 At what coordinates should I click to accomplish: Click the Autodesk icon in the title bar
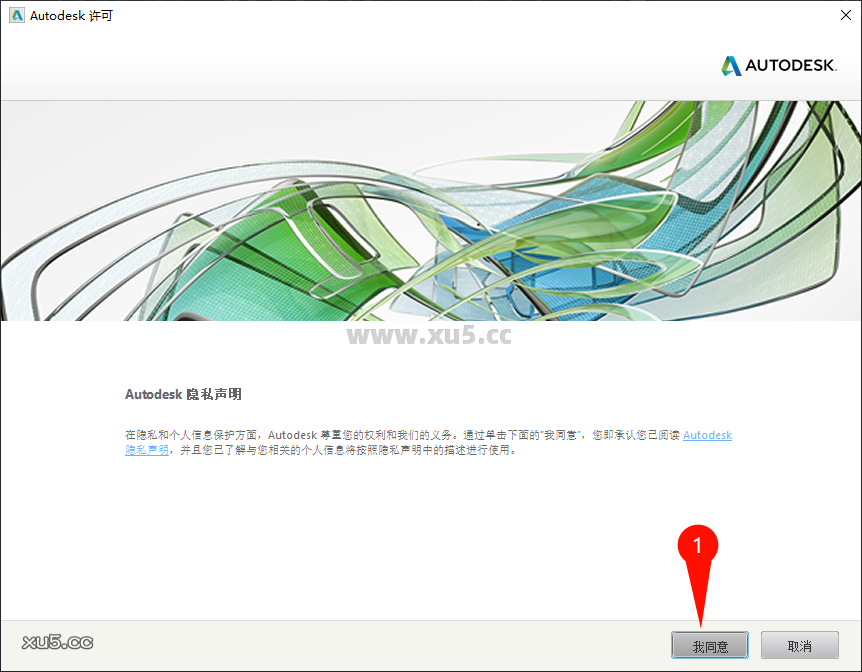pyautogui.click(x=14, y=15)
